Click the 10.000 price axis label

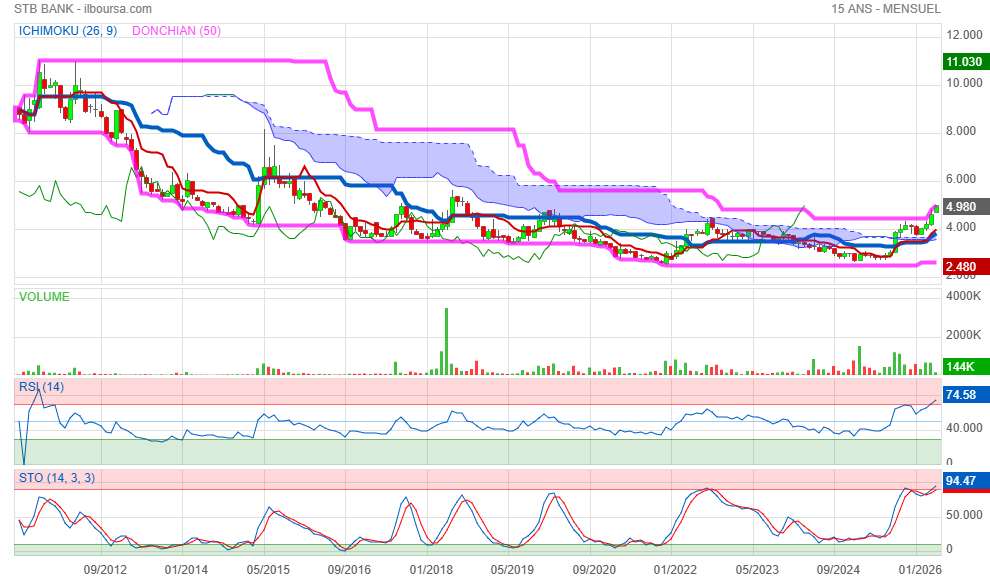tap(964, 83)
